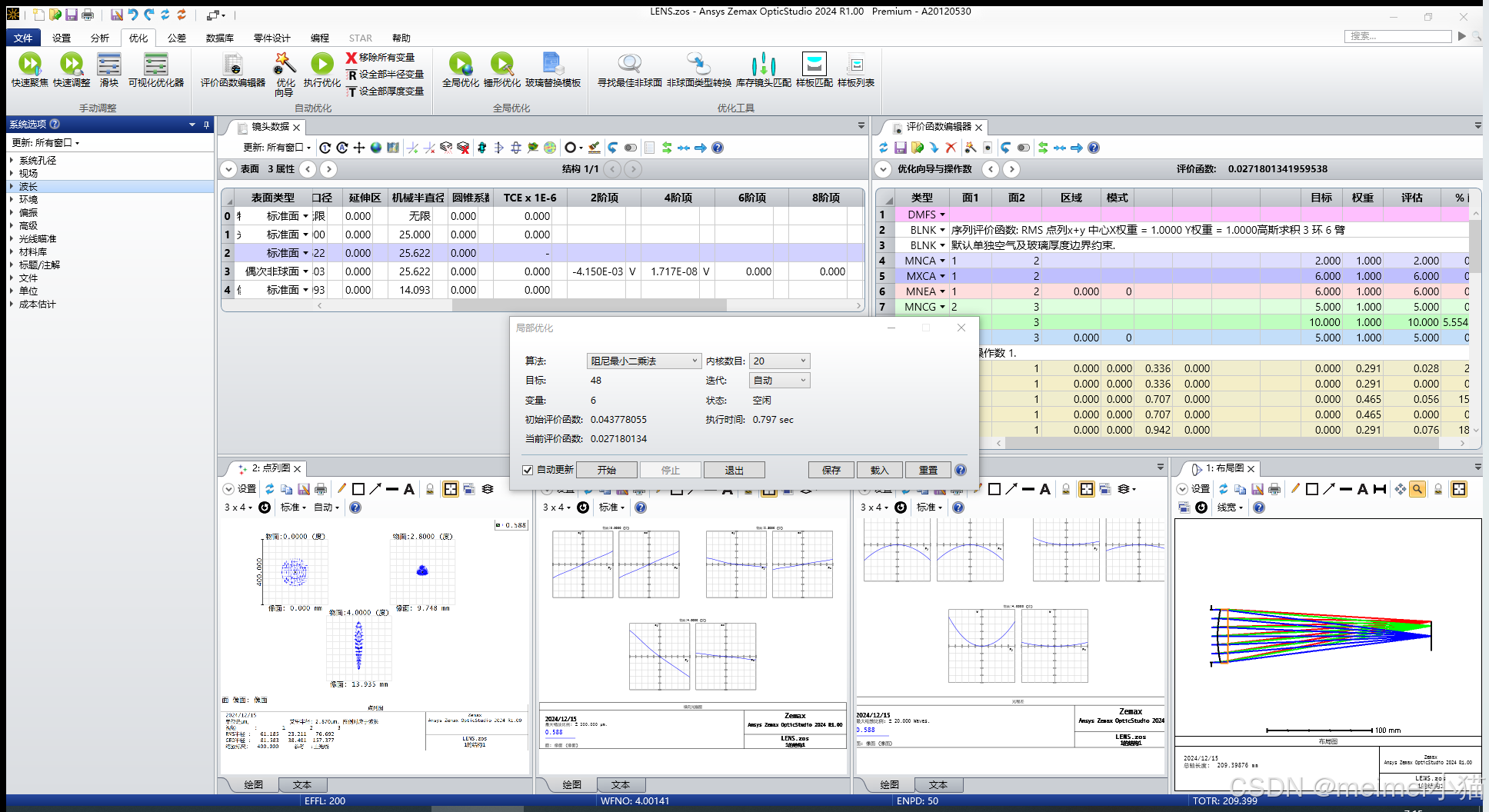This screenshot has height=812, width=1489.
Task: Click the print icon in 布局图 toolbar
Action: click(x=1274, y=489)
